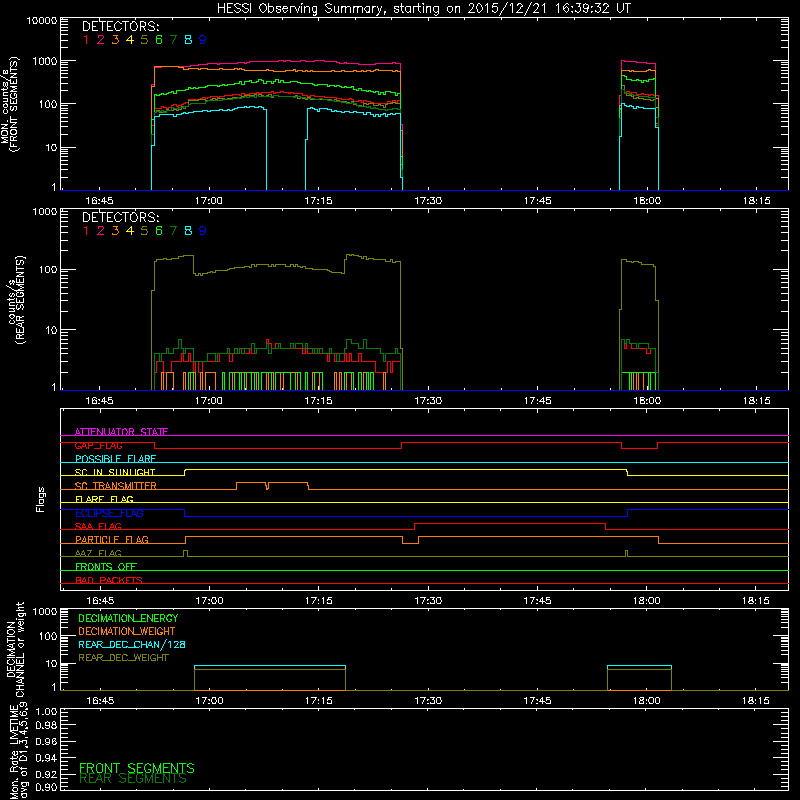Click the HESSI Observing Summary title text
This screenshot has width=800, height=800.
tap(423, 9)
